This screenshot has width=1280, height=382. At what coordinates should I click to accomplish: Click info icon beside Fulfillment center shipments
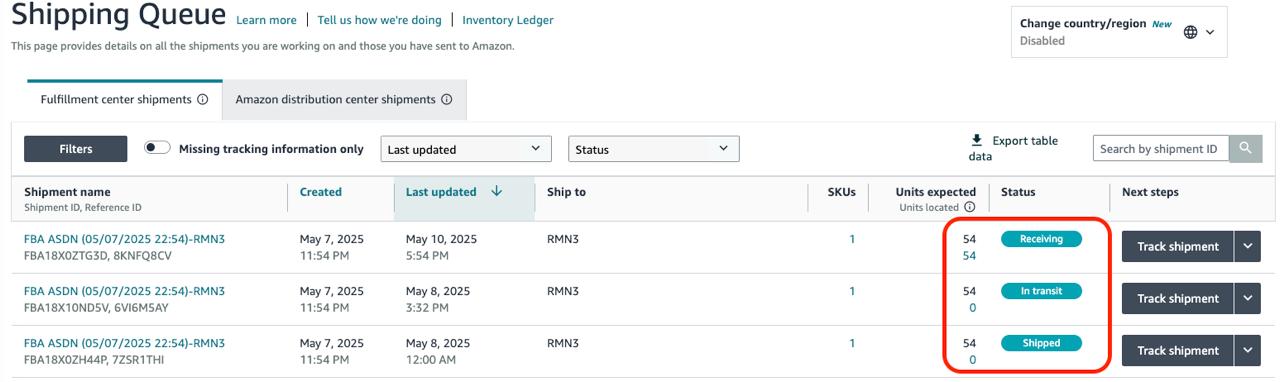click(x=203, y=100)
